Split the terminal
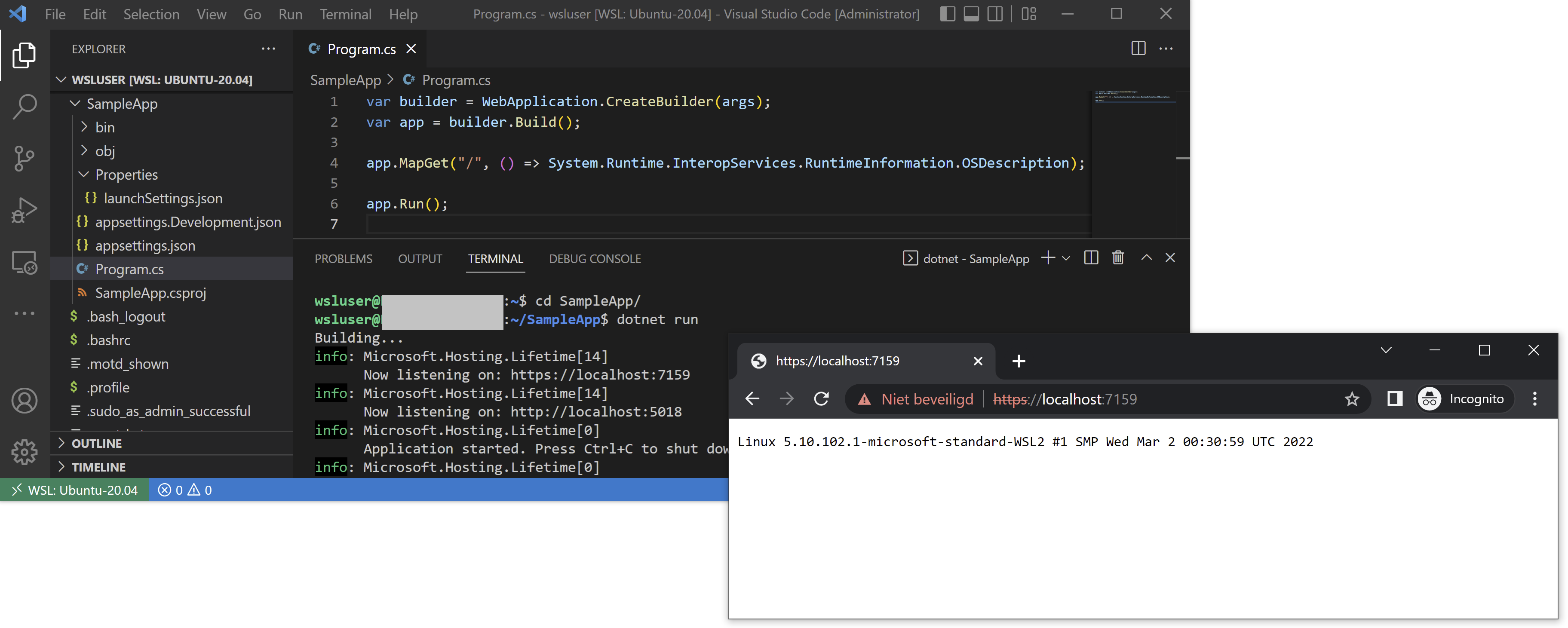 click(1091, 257)
